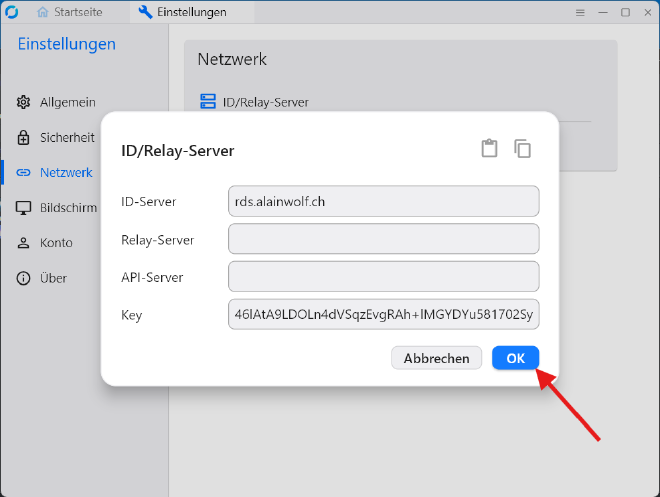The image size is (660, 497).
Task: Open the hamburger menu in title bar
Action: pyautogui.click(x=580, y=12)
